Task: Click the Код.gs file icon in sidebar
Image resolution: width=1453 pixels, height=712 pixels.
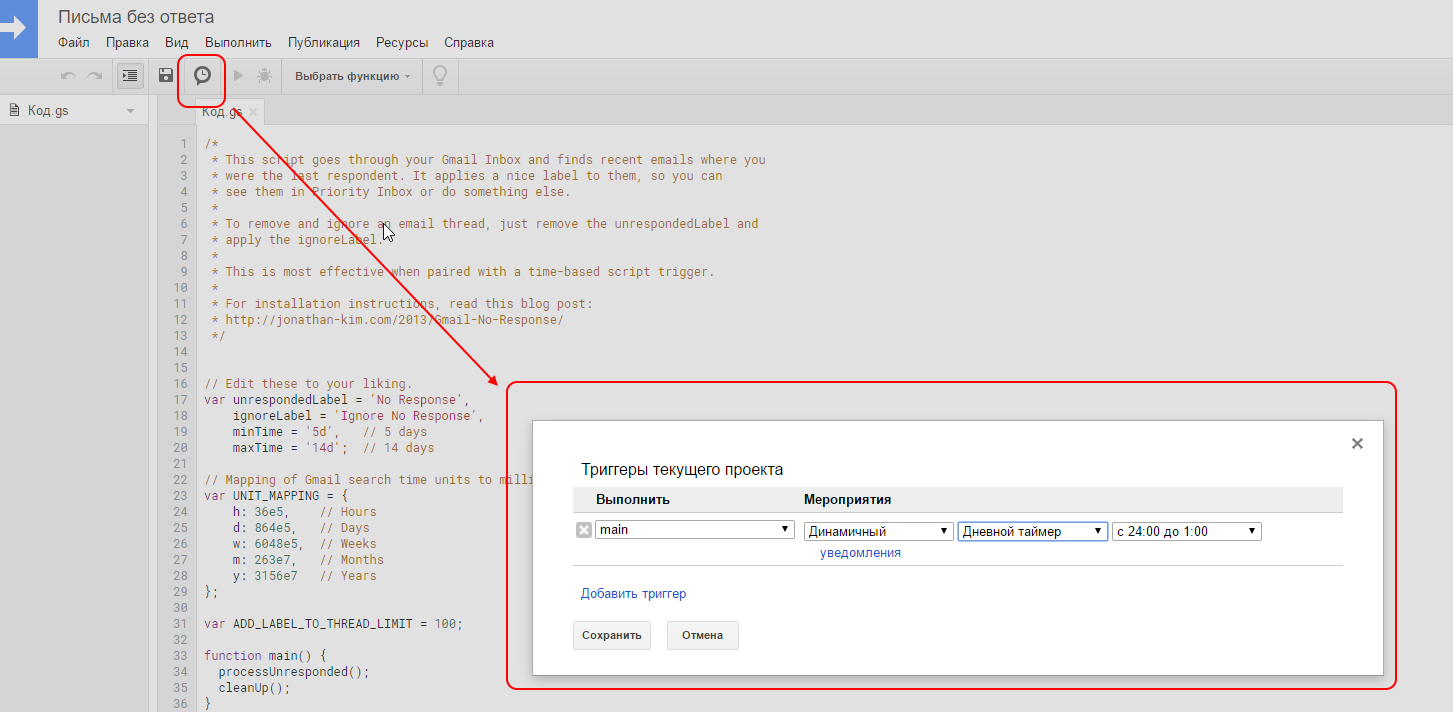Action: (14, 110)
